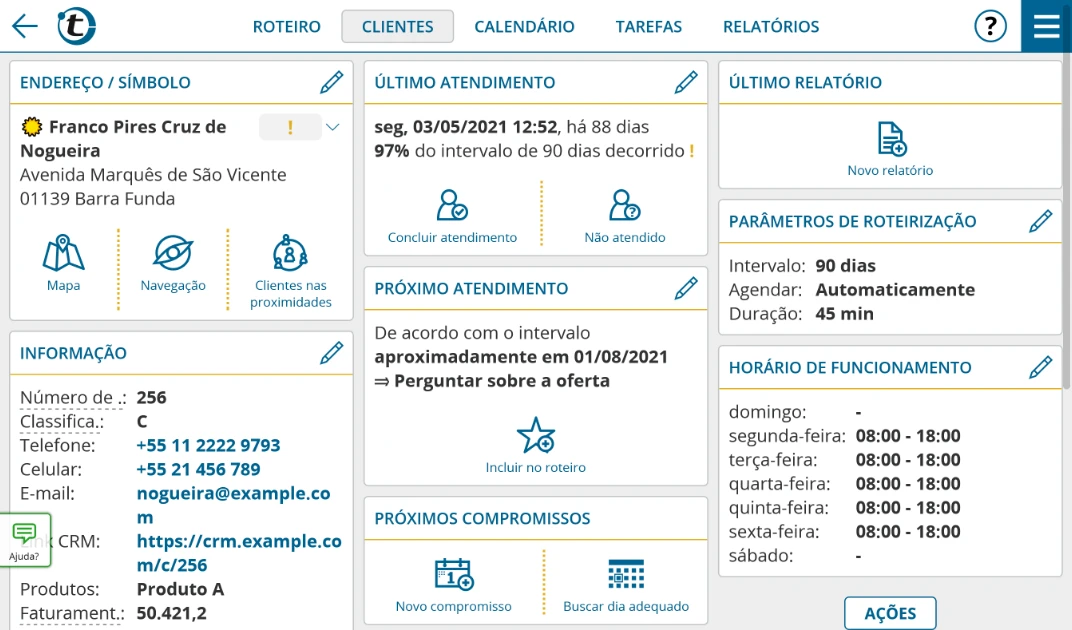
Task: Create Novo relatório
Action: 890,140
